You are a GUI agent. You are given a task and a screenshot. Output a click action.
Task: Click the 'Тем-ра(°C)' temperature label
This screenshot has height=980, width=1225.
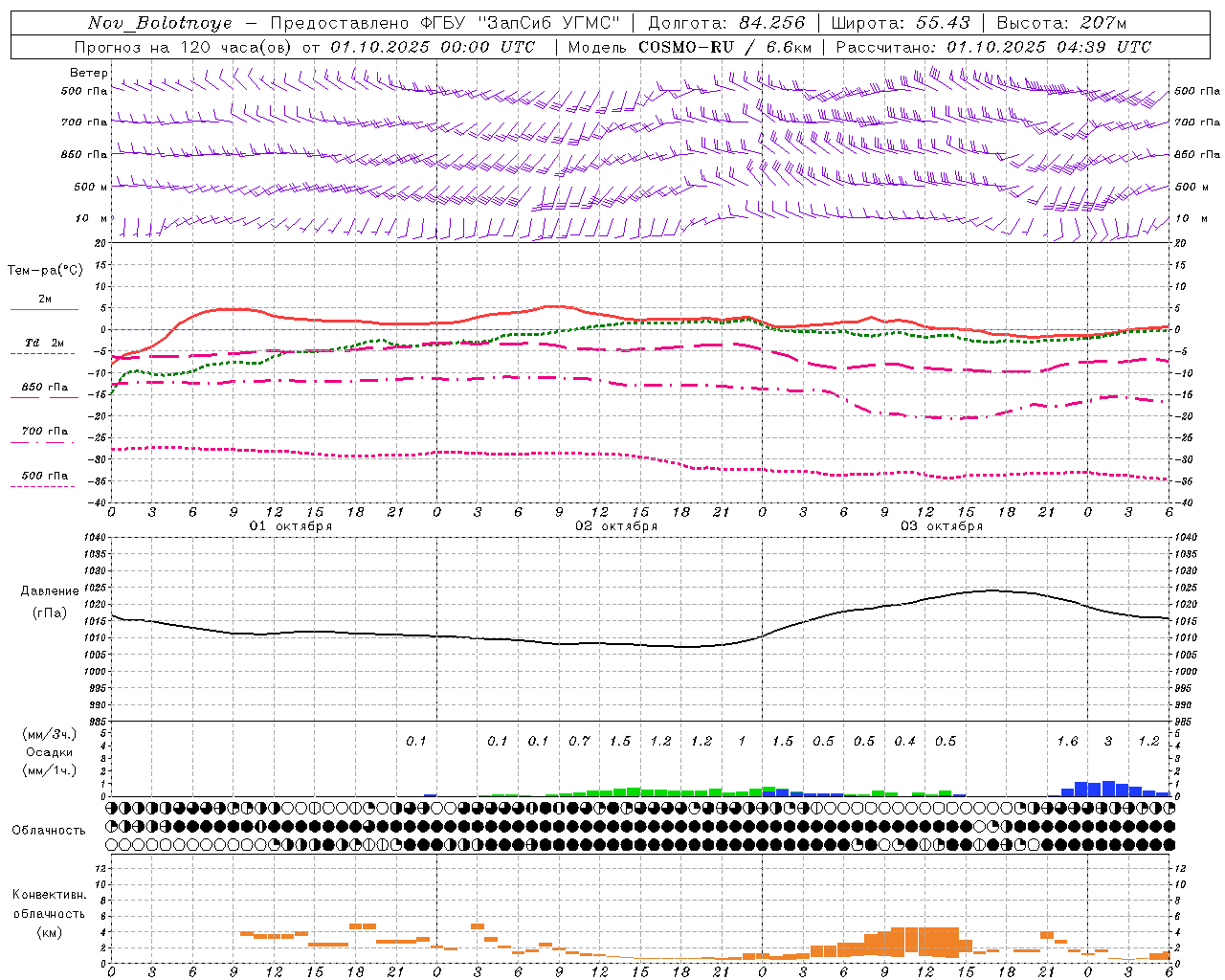tap(45, 270)
